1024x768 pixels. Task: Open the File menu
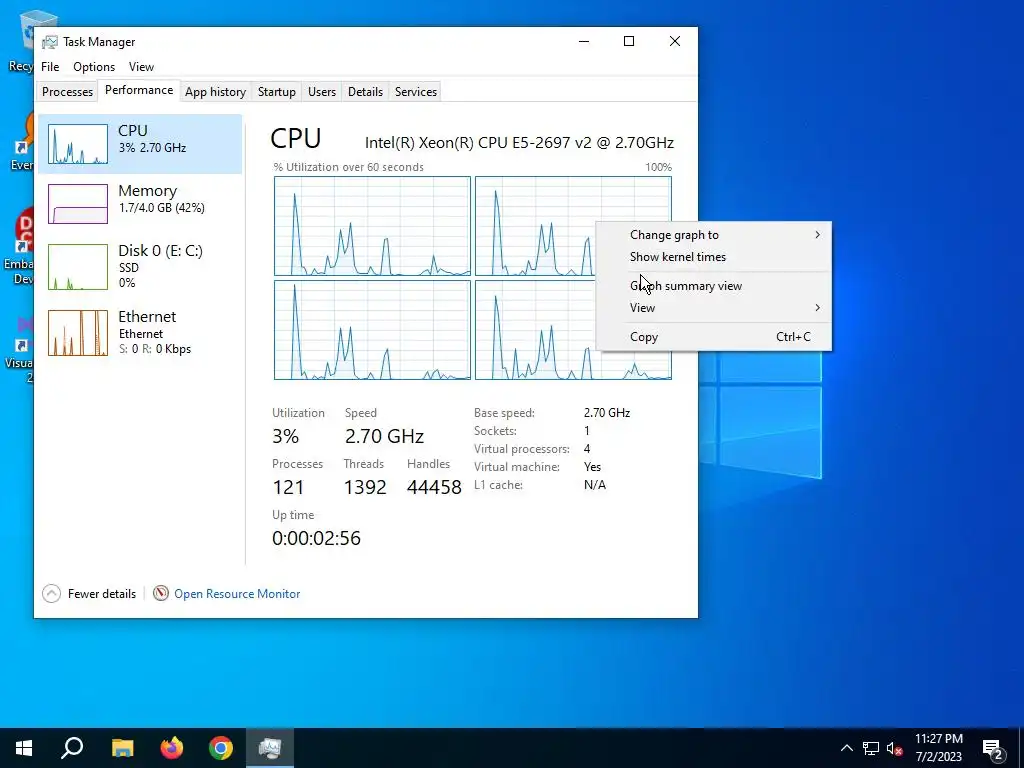pyautogui.click(x=50, y=67)
